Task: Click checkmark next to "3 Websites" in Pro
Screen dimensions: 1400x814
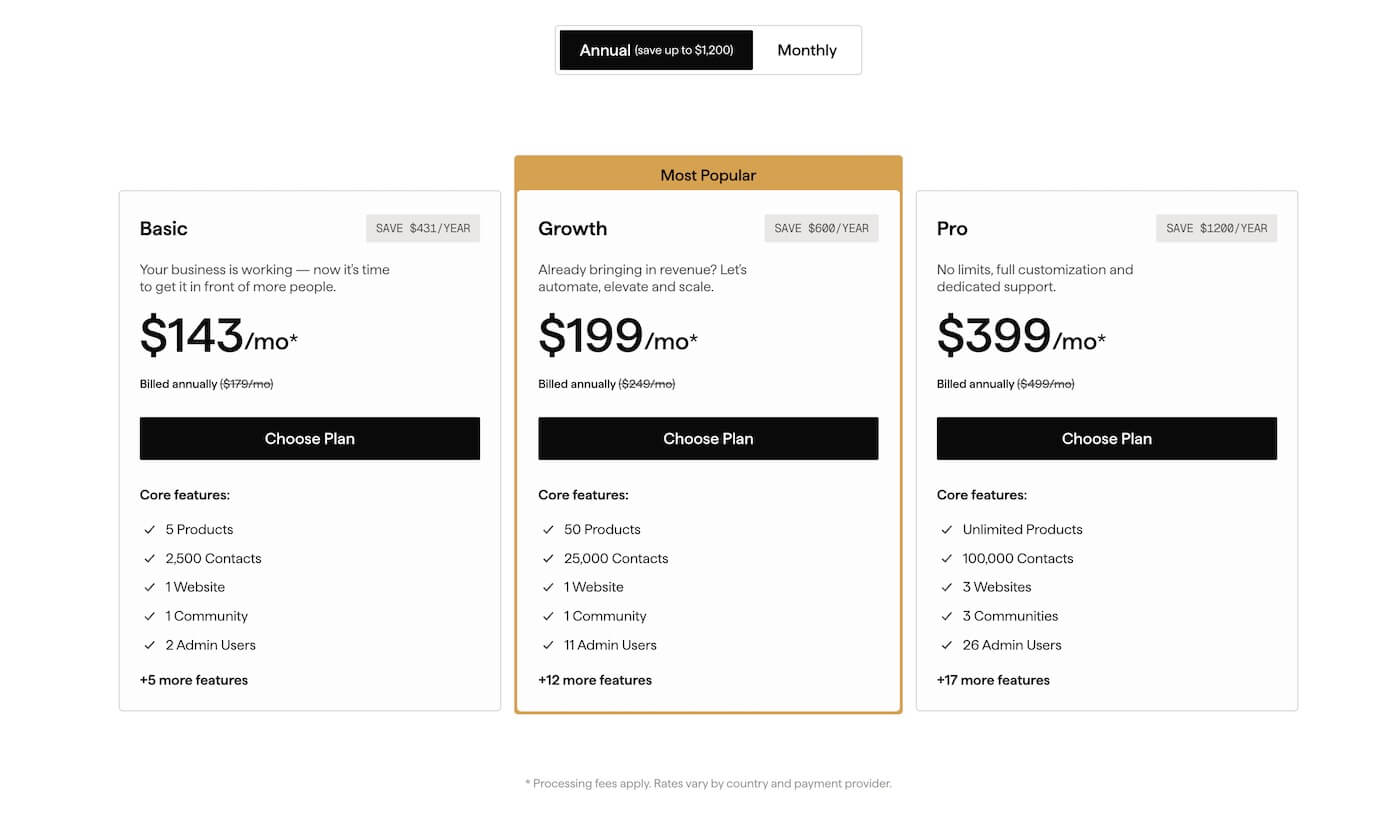Action: [946, 587]
